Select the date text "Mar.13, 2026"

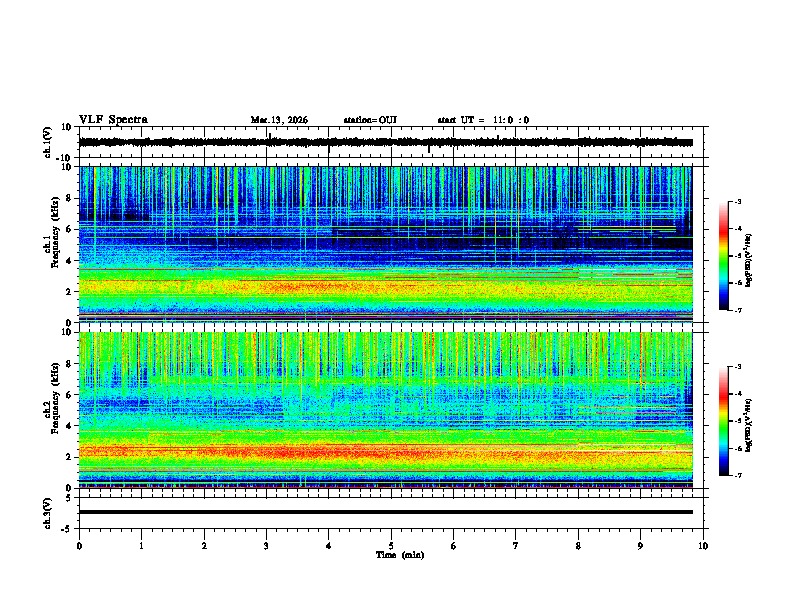279,120
